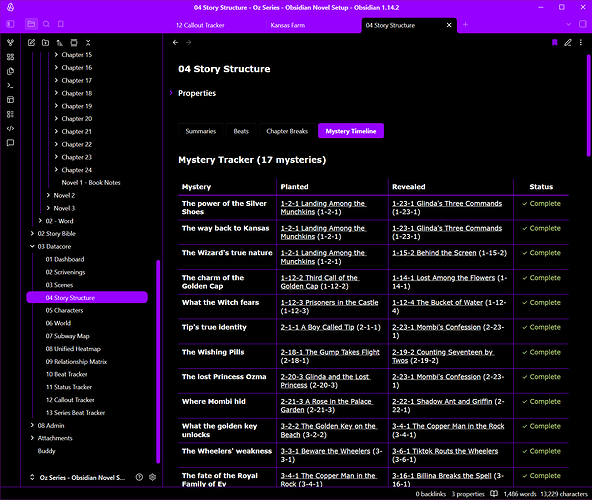592x500 pixels.
Task: Click the Obsidian logo in the title bar
Action: click(x=11, y=7)
